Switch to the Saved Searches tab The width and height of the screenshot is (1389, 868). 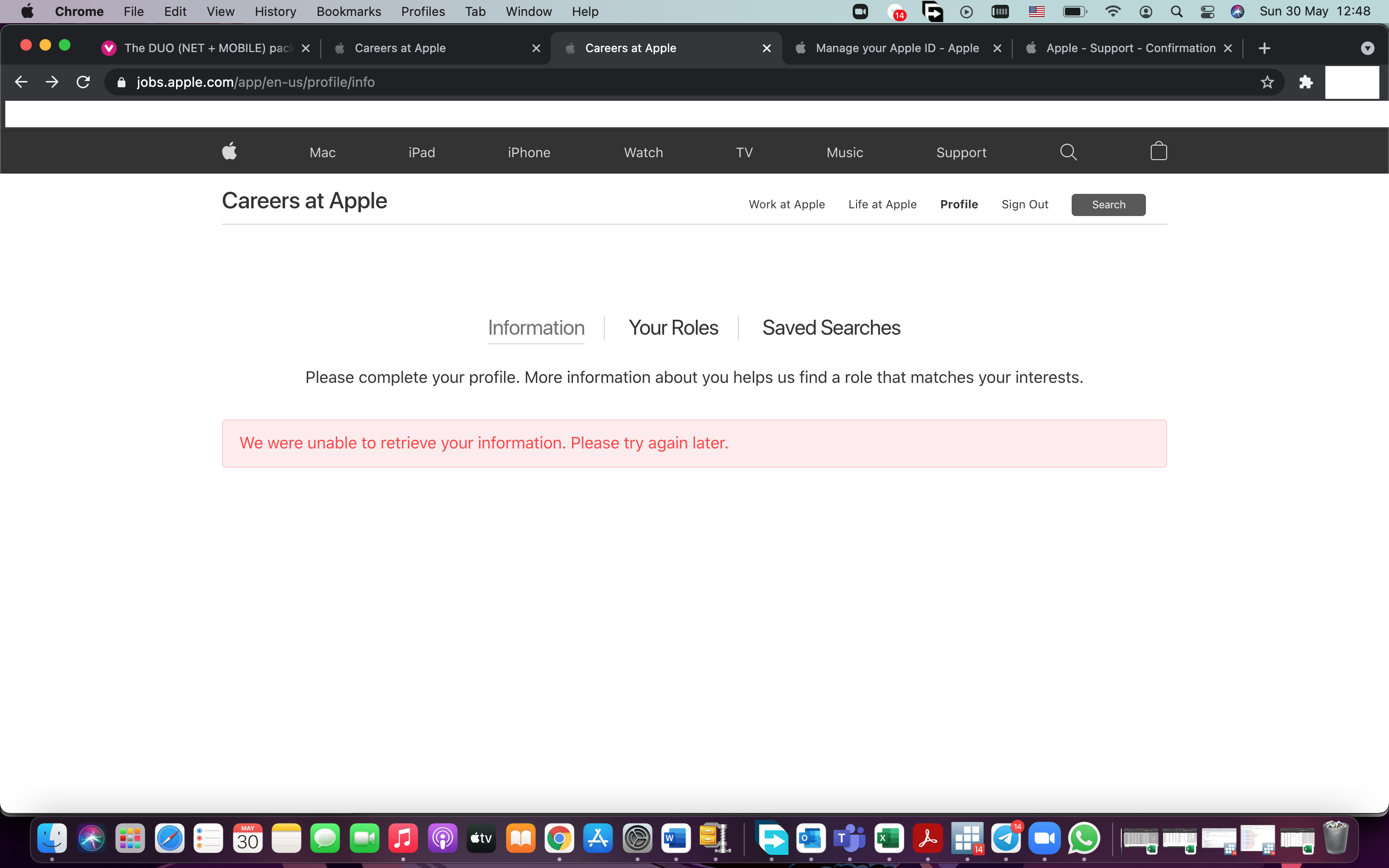pyautogui.click(x=831, y=328)
